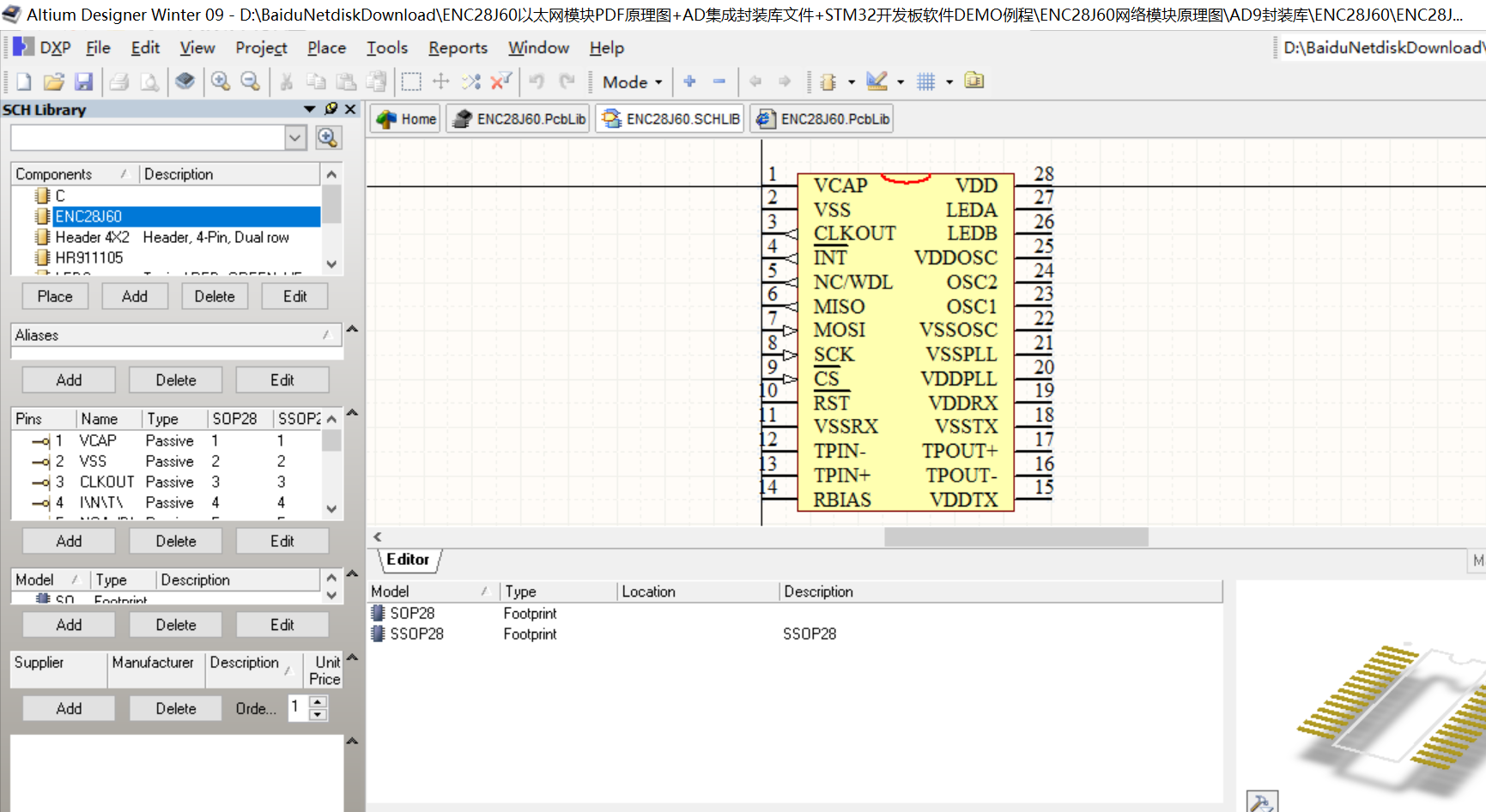Image resolution: width=1486 pixels, height=812 pixels.
Task: Expand the library filter combo box arrow
Action: coord(295,137)
